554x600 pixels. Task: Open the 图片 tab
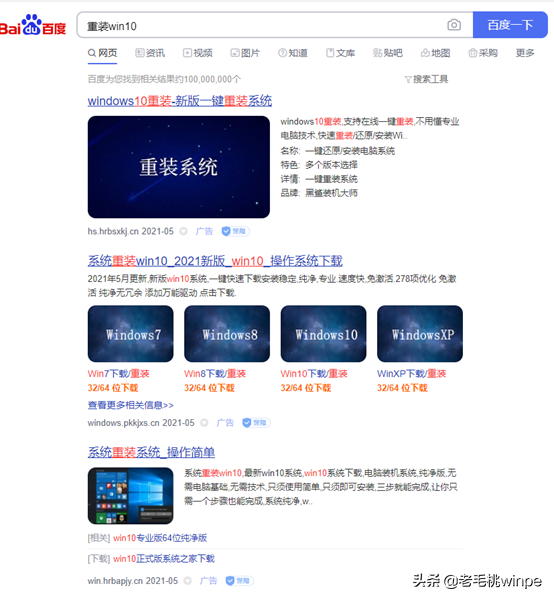tap(245, 53)
